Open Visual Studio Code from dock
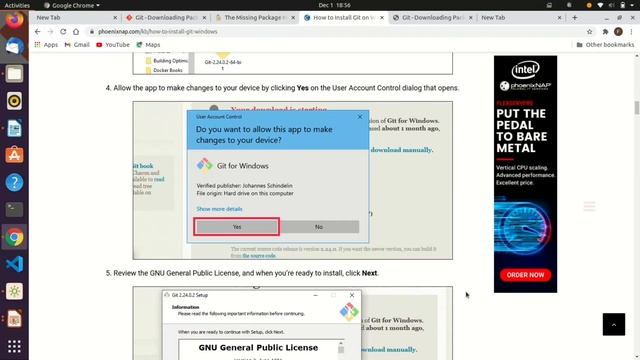The image size is (640, 360). pyautogui.click(x=14, y=264)
